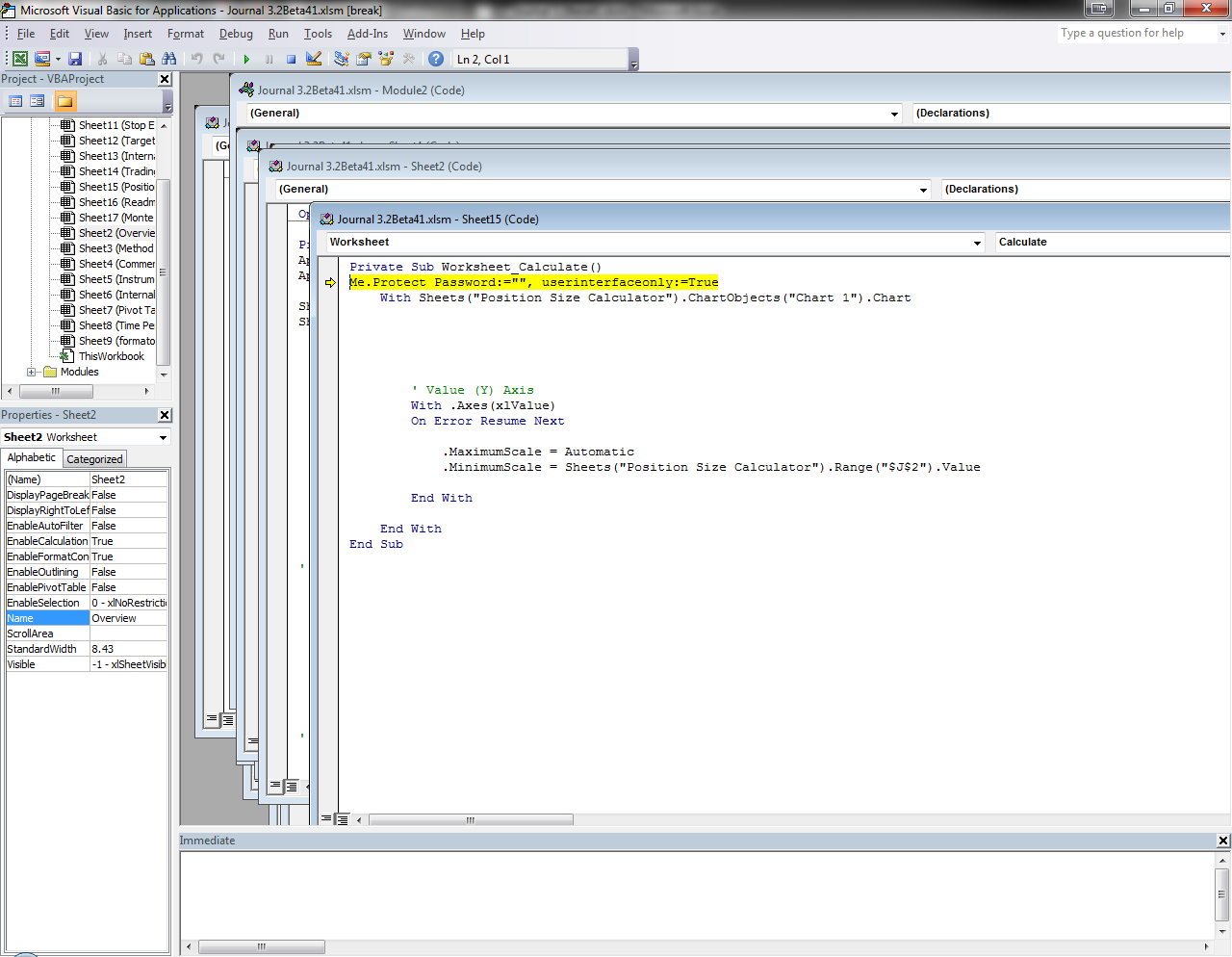Click the Paste clipboard icon
The height and width of the screenshot is (957, 1232).
(x=146, y=59)
